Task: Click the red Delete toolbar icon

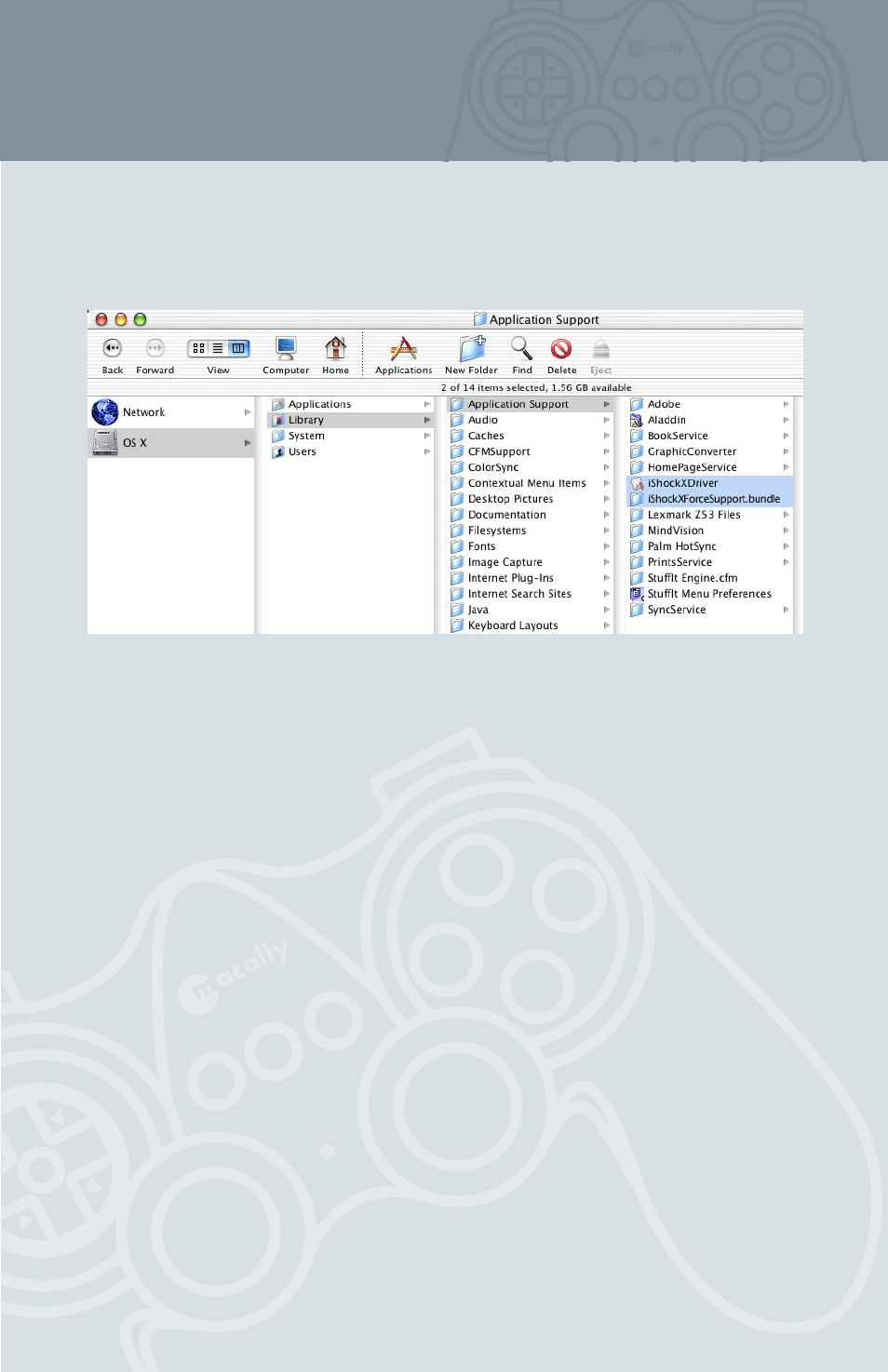Action: click(x=561, y=348)
